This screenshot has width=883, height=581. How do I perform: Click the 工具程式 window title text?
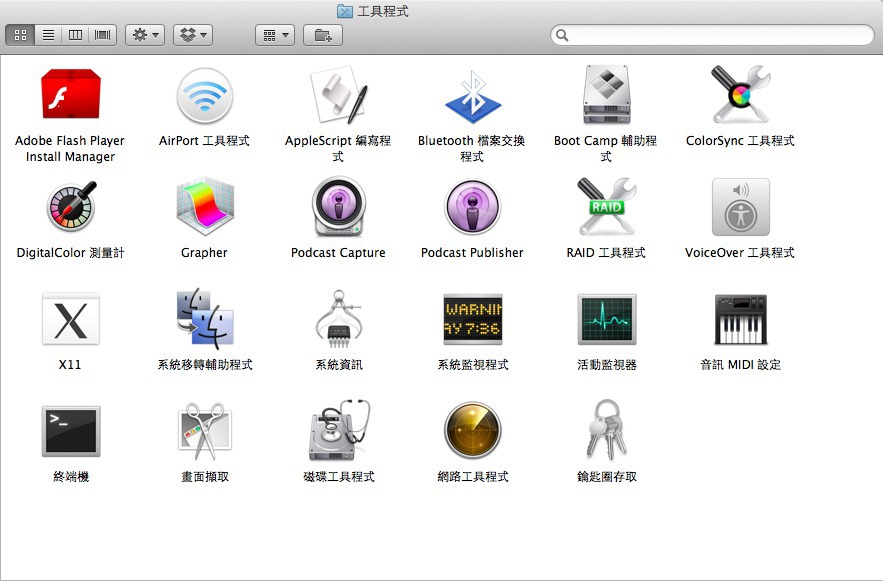point(383,11)
